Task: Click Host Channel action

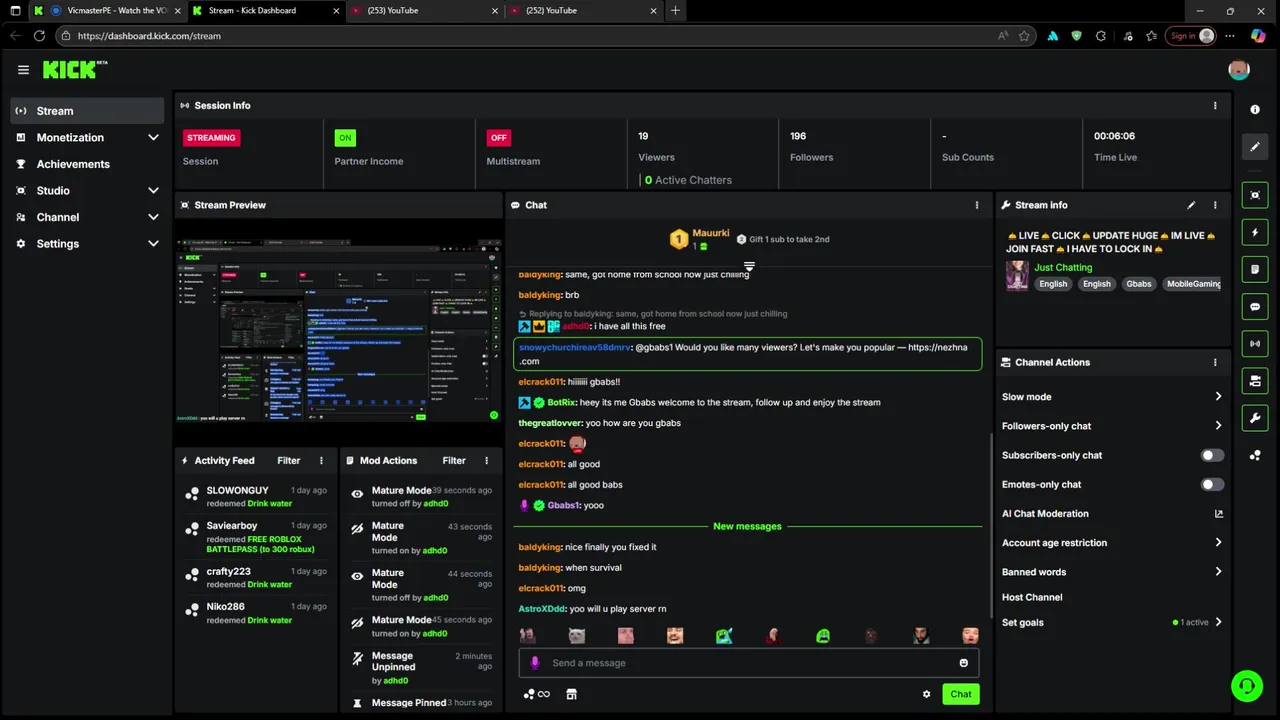Action: coord(1032,598)
